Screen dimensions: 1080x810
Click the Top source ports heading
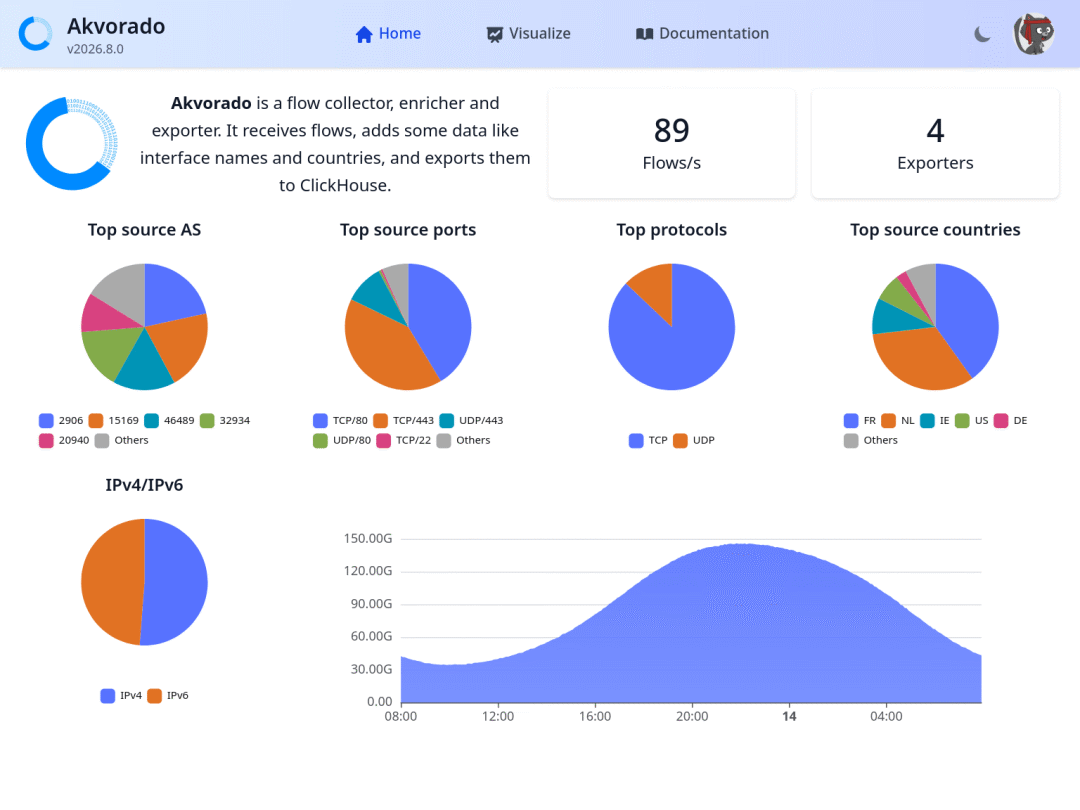point(408,230)
